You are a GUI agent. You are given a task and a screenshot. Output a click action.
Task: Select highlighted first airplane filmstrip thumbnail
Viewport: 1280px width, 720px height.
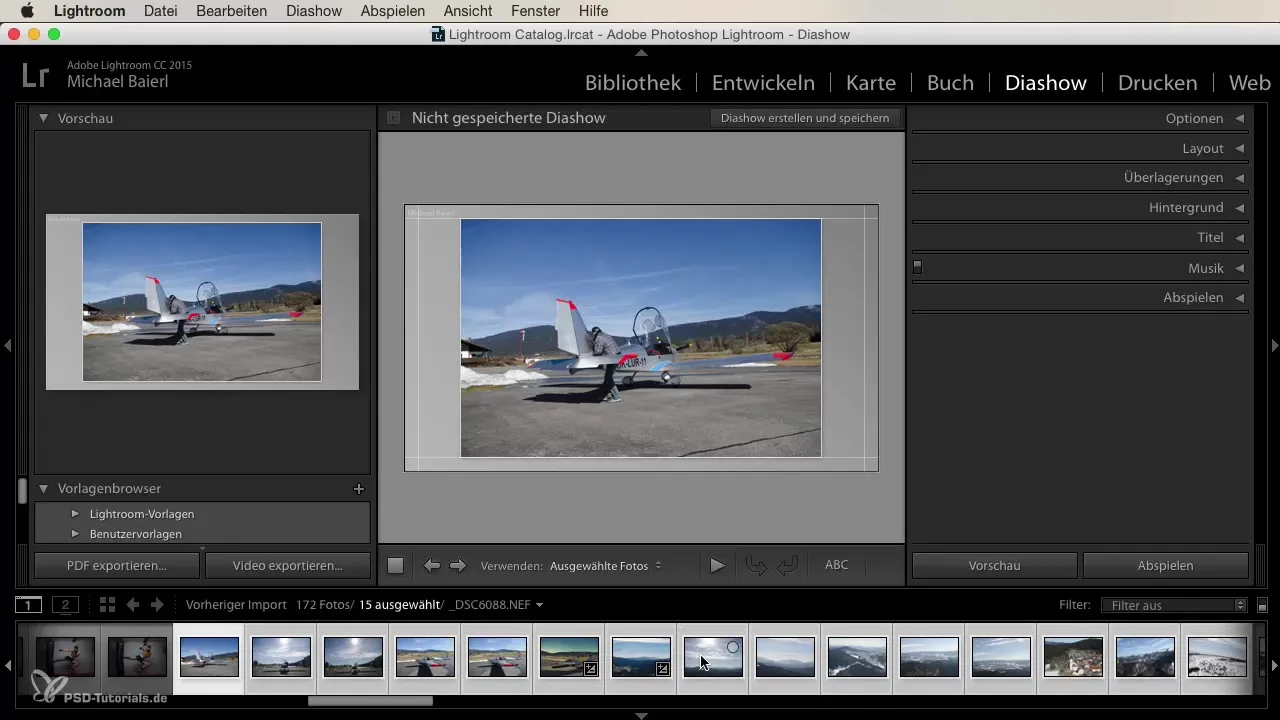tap(209, 657)
